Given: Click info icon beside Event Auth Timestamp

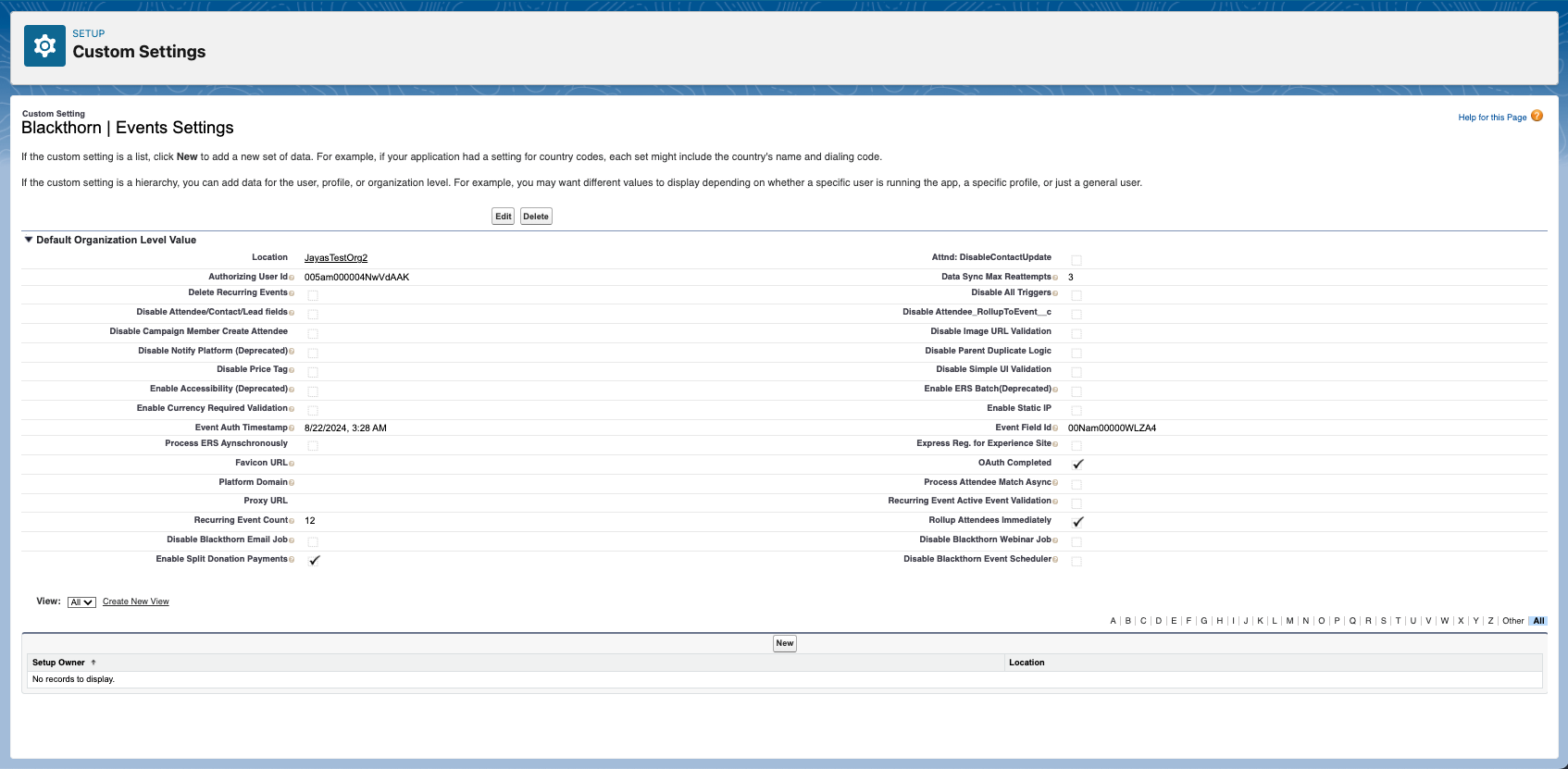Looking at the screenshot, I should coord(292,428).
